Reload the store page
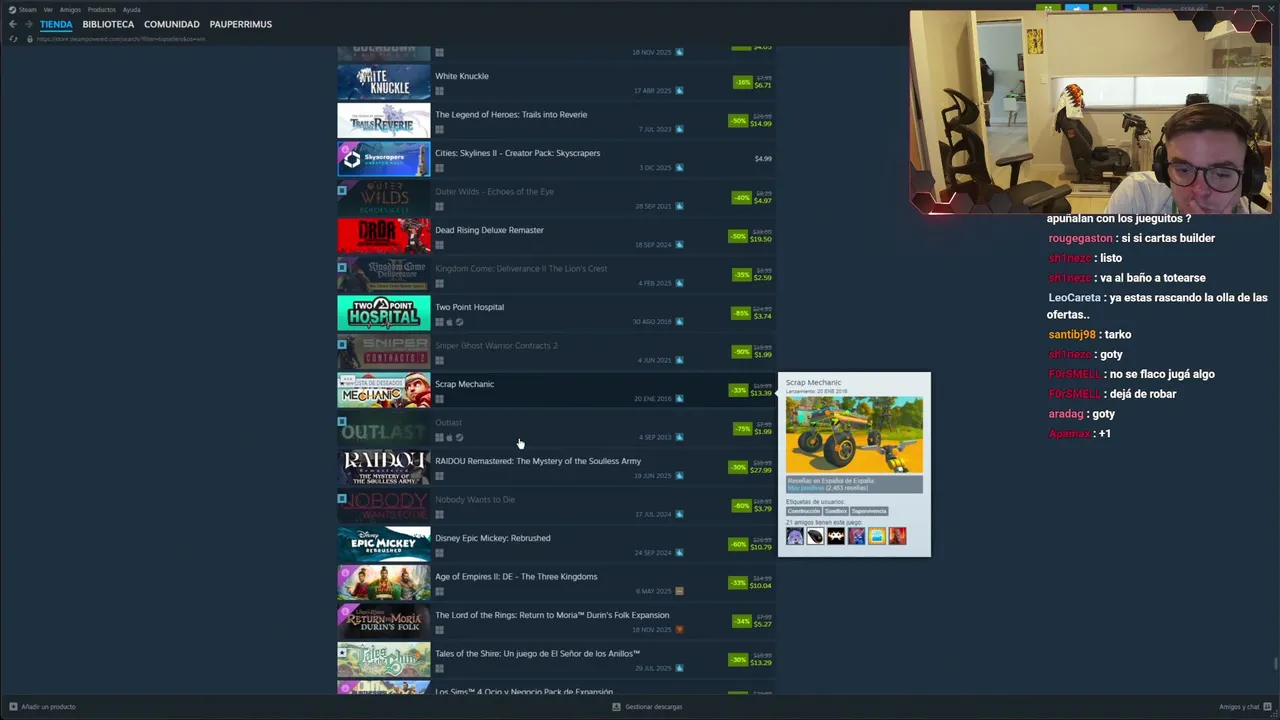1280x720 pixels. [13, 39]
